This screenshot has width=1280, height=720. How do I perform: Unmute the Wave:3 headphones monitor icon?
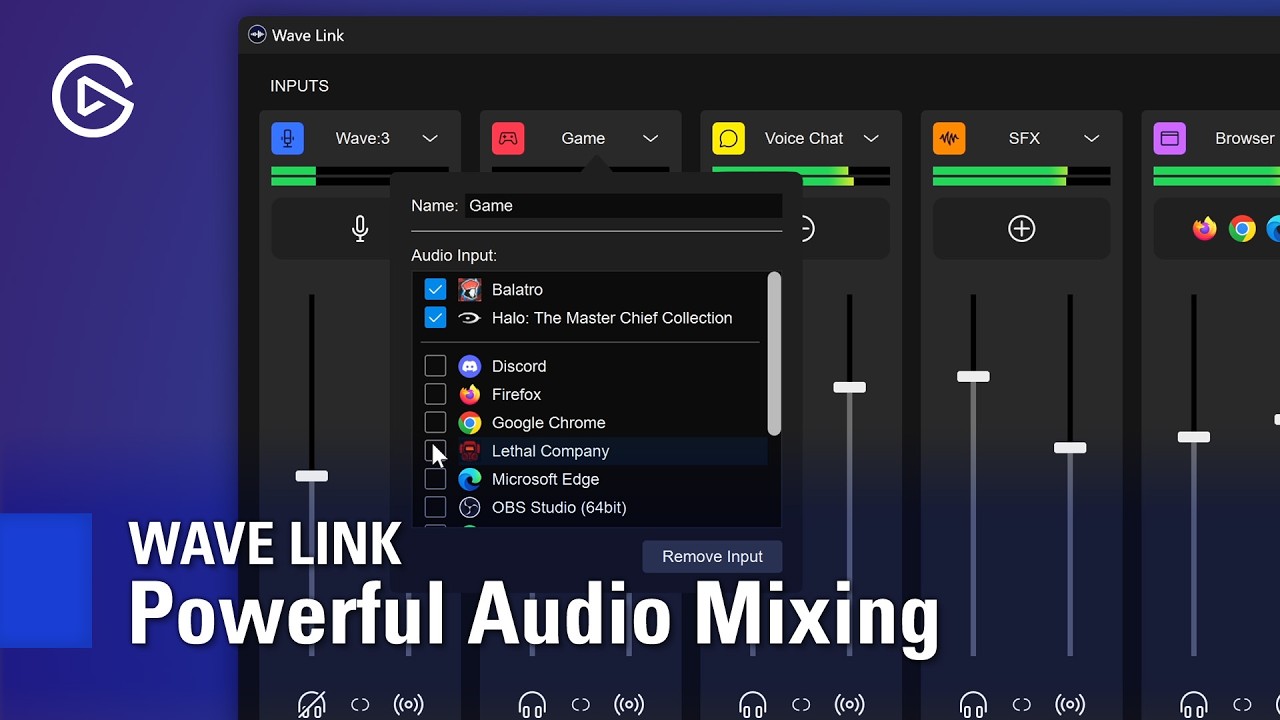[x=312, y=705]
